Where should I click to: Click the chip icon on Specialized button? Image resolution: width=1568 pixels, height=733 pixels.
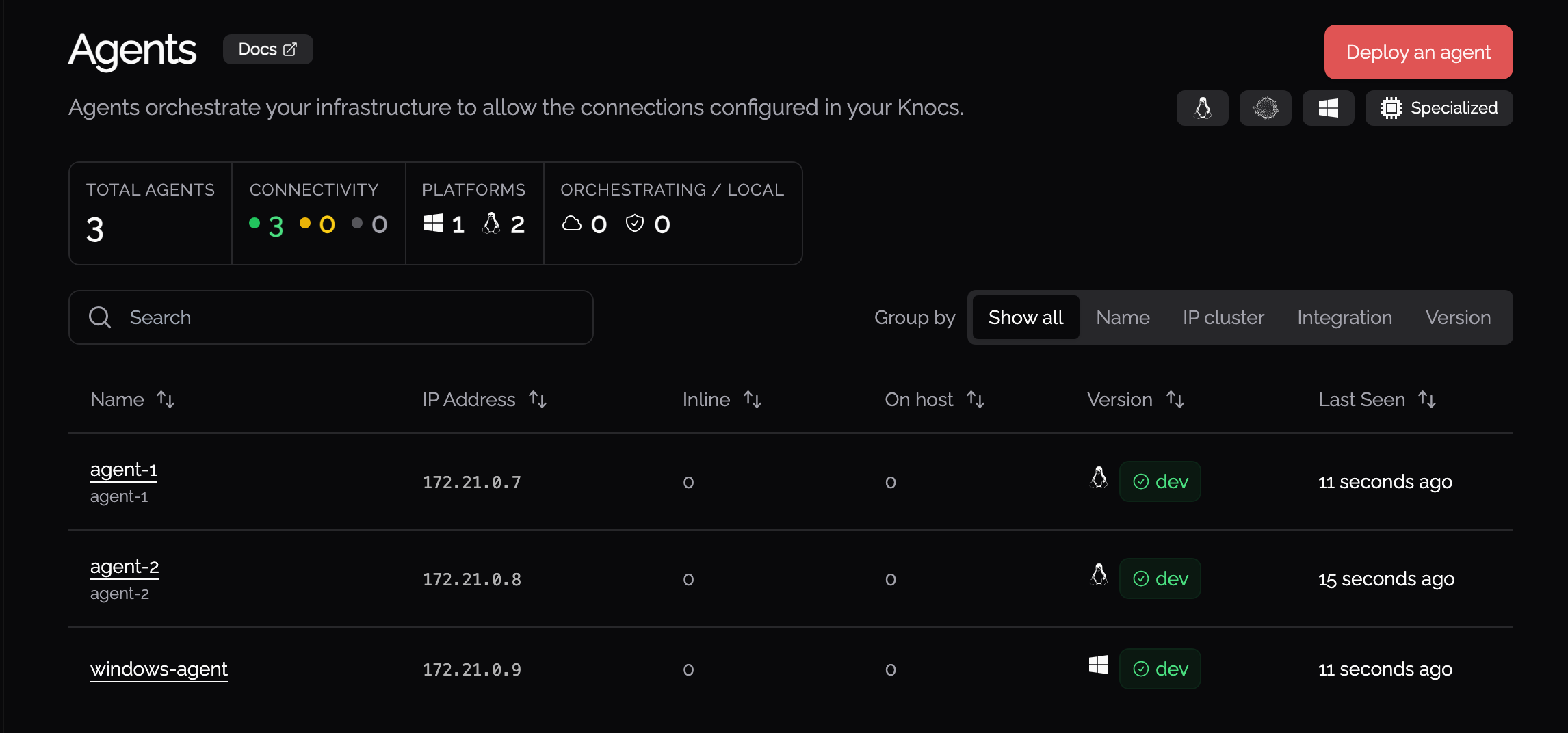pos(1391,108)
